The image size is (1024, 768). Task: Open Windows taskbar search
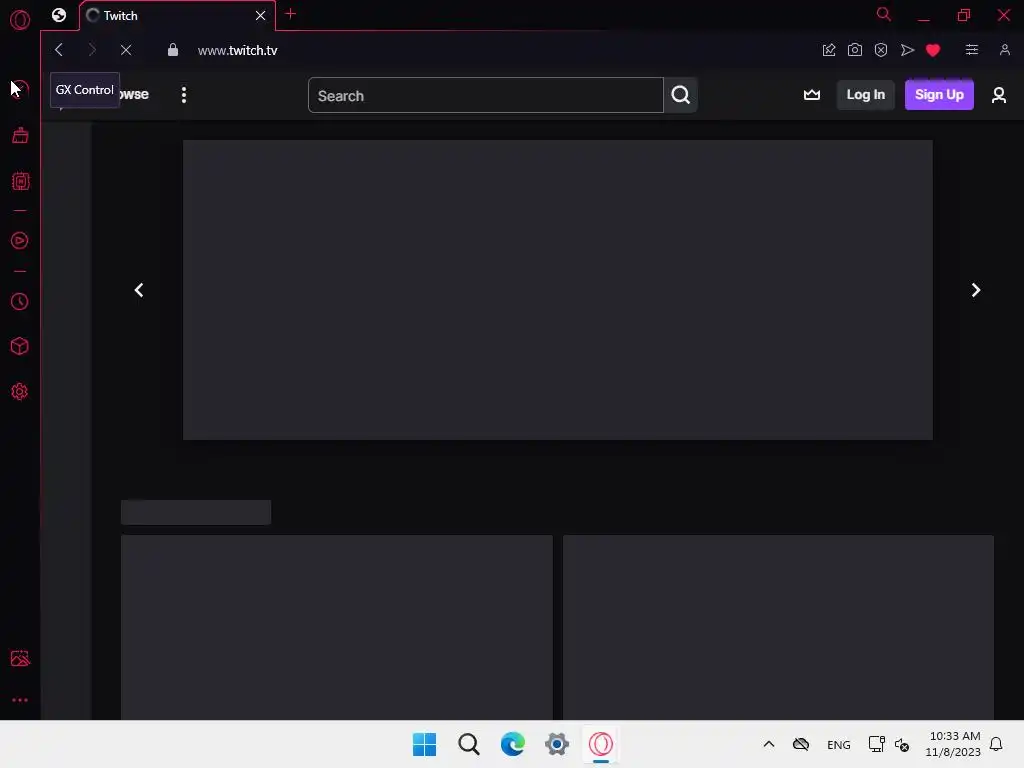pos(469,744)
